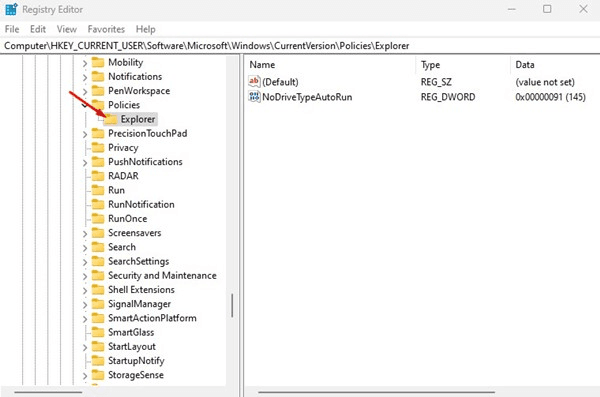
Task: Select the Explorer folder icon in tree
Action: click(111, 119)
